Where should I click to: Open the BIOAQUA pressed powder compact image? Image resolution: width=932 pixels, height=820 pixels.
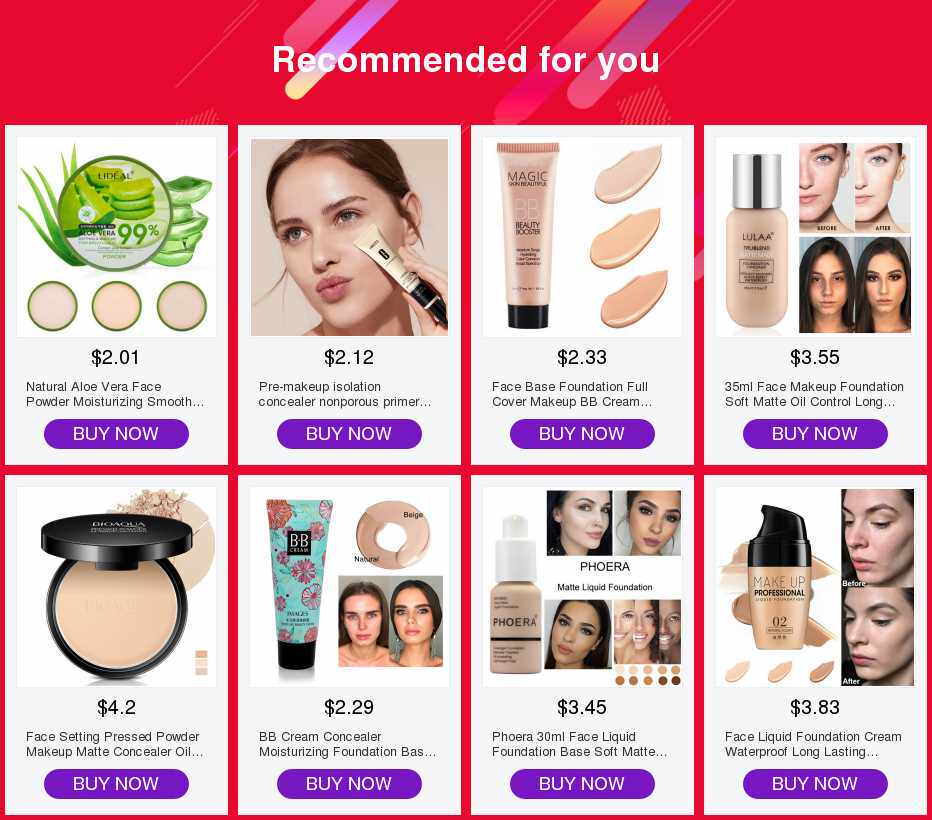[x=116, y=587]
